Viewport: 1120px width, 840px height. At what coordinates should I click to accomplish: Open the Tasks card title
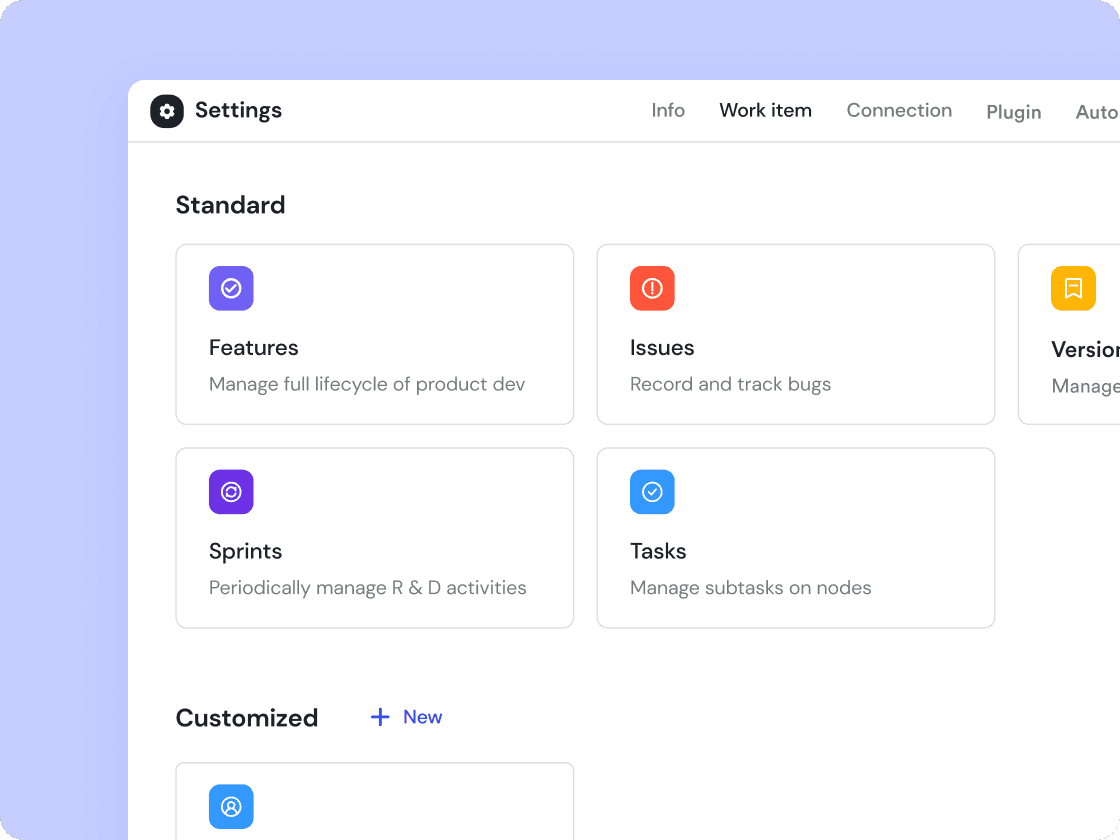(657, 551)
